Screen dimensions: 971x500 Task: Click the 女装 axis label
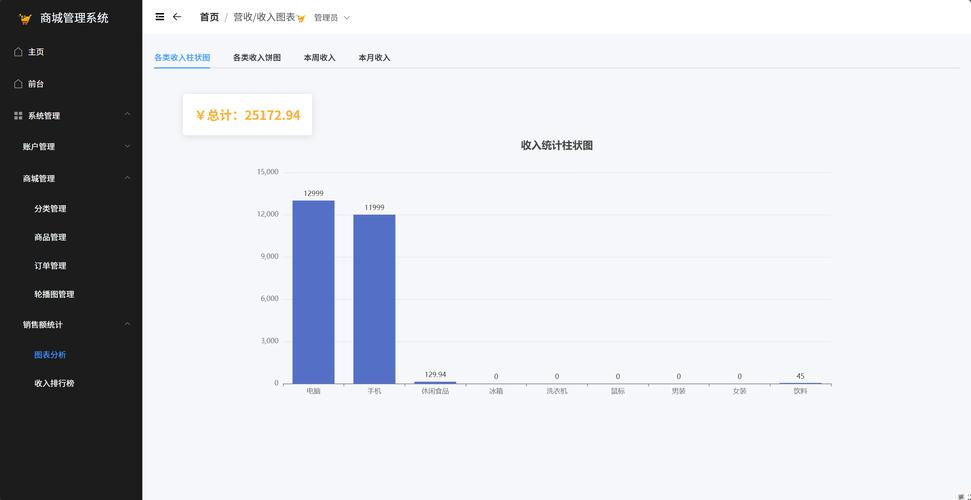tap(739, 392)
